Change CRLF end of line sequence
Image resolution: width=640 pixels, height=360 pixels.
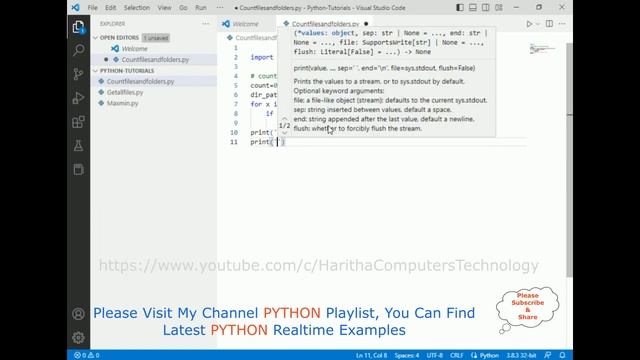457,355
